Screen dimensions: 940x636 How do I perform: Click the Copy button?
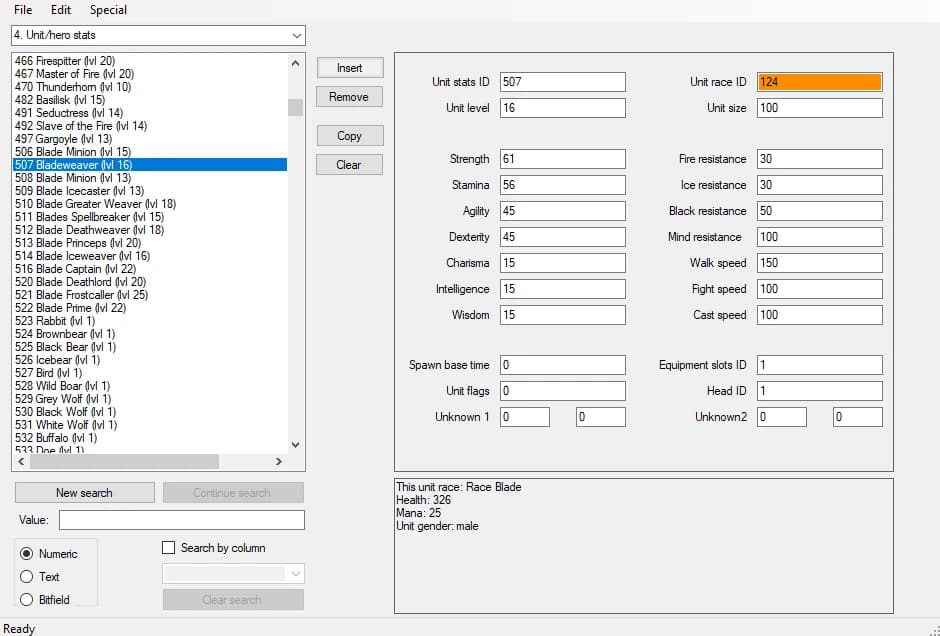350,135
